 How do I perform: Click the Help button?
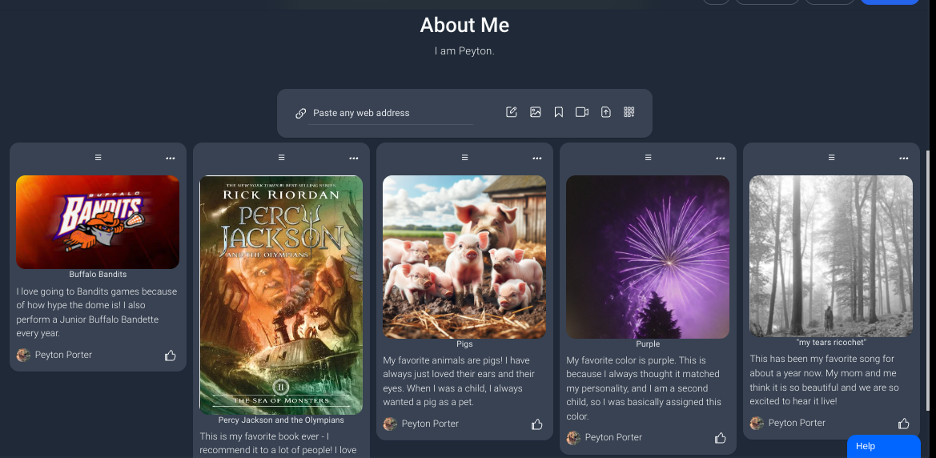click(883, 446)
